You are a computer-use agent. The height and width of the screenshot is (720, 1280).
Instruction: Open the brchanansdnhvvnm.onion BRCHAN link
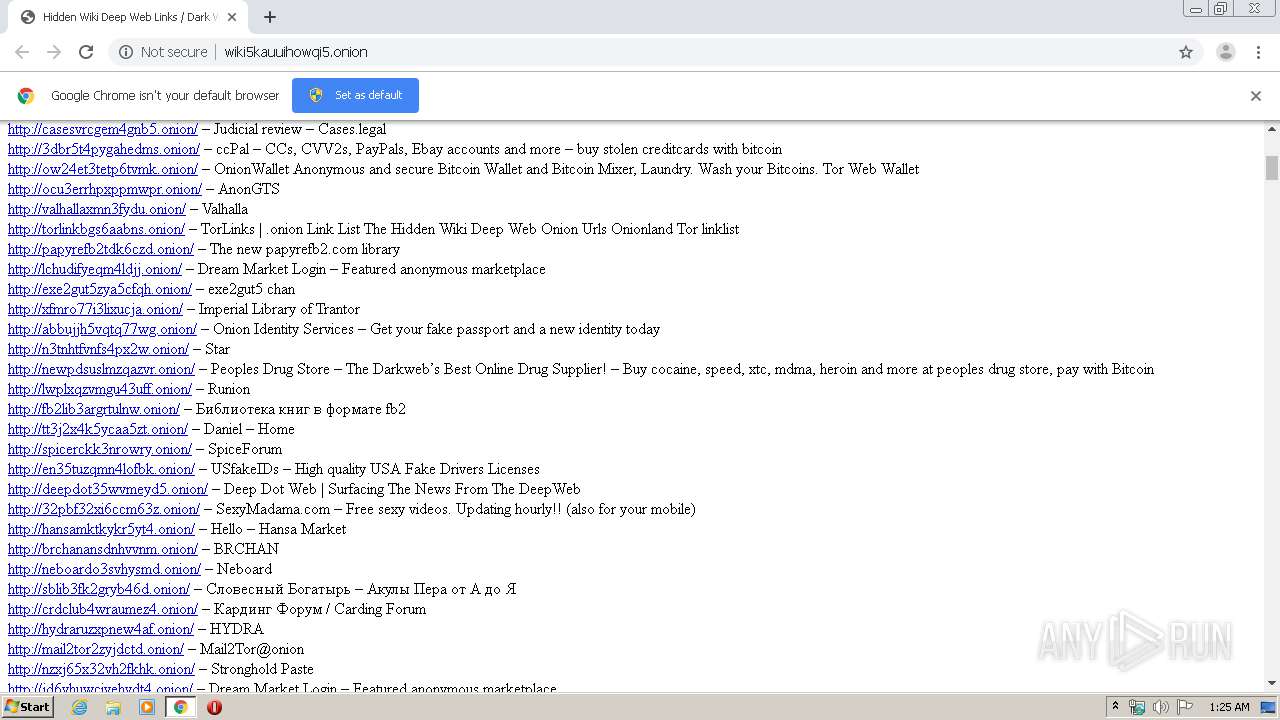[103, 549]
